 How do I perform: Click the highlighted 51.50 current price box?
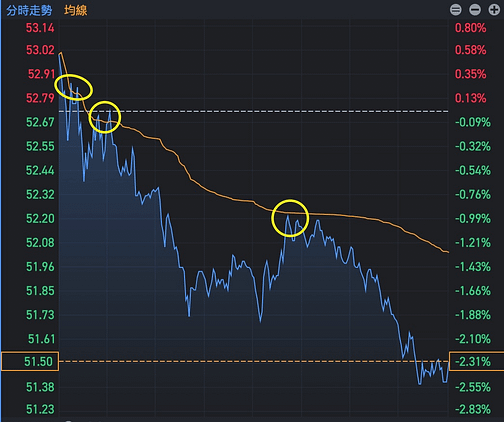click(x=30, y=361)
